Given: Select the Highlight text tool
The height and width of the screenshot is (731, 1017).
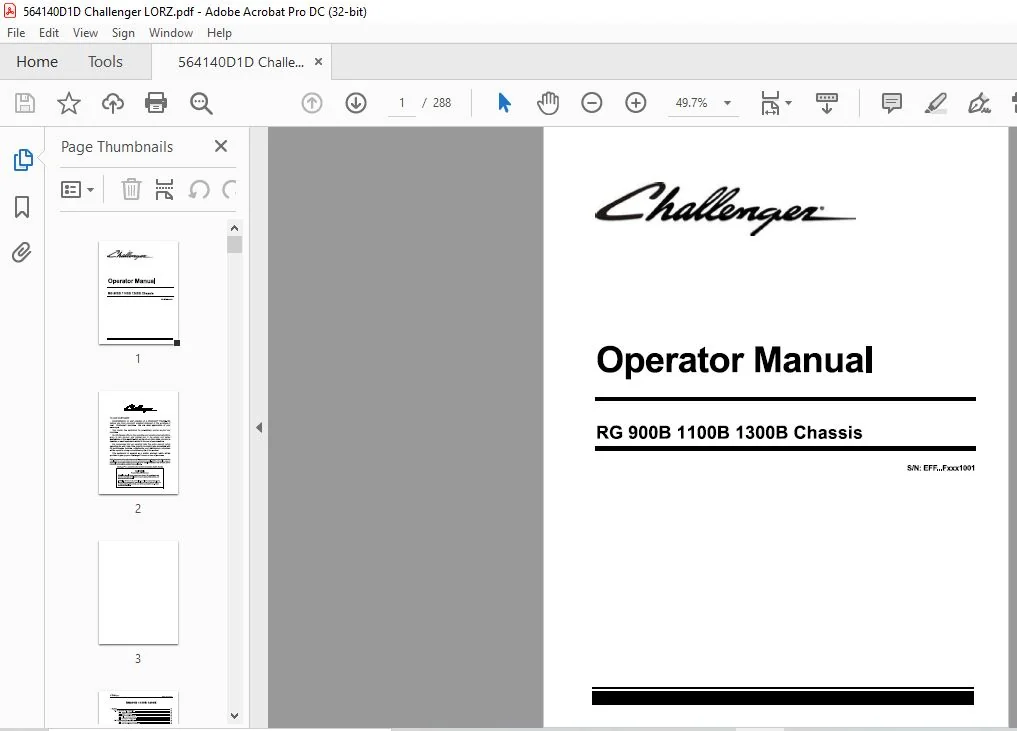Looking at the screenshot, I should tap(935, 103).
